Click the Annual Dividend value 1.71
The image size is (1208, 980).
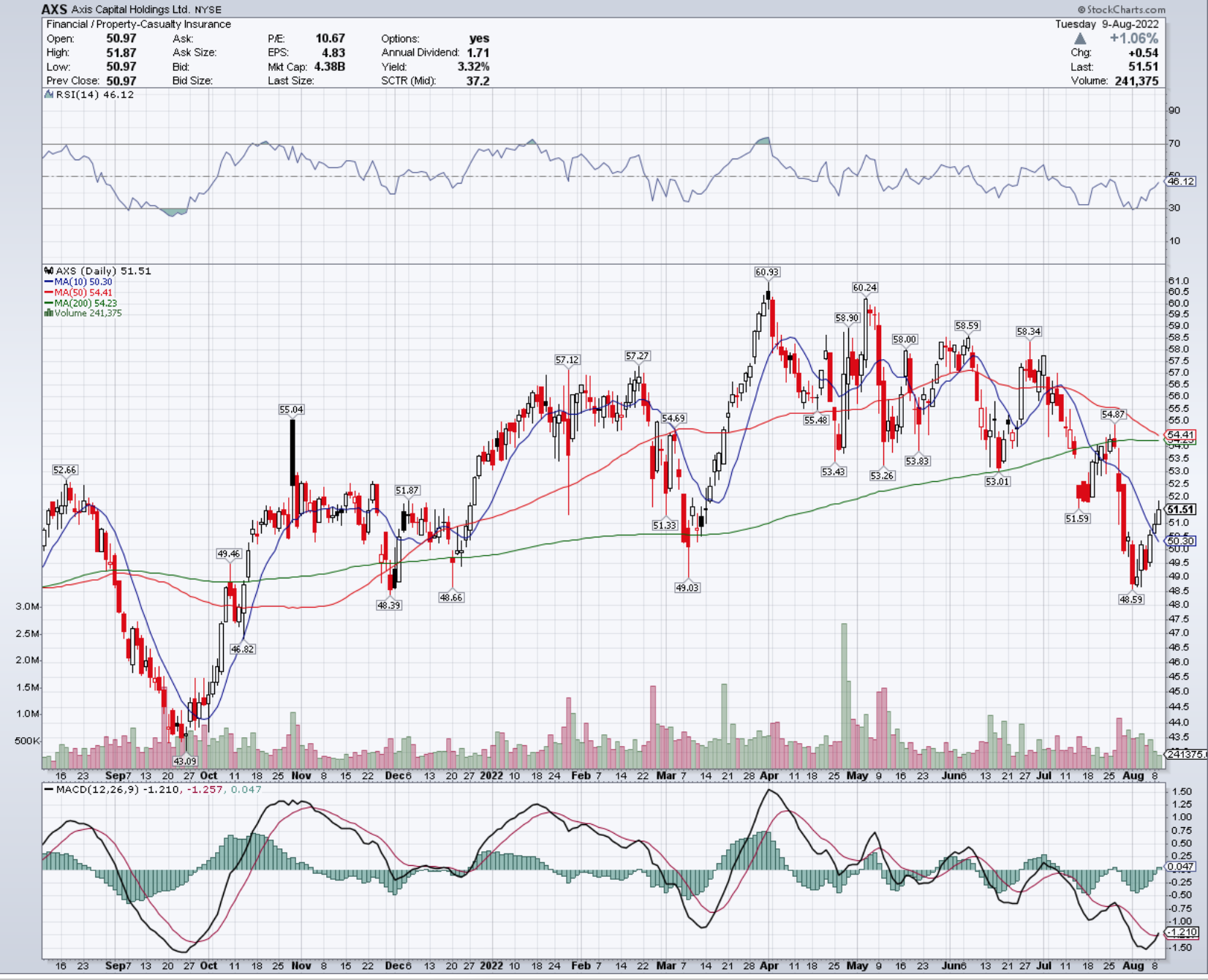point(477,53)
